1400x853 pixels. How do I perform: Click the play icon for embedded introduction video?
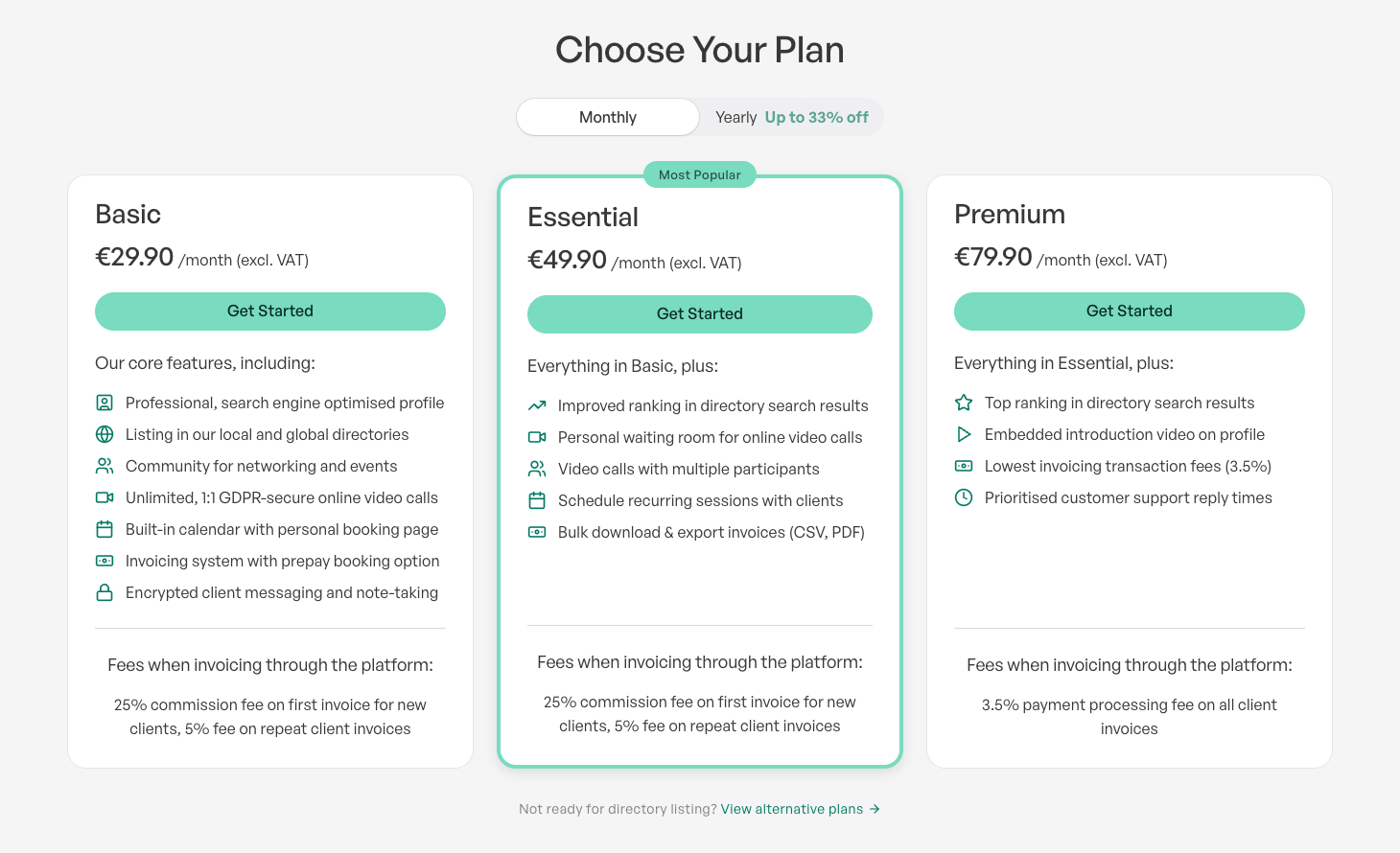pyautogui.click(x=964, y=435)
